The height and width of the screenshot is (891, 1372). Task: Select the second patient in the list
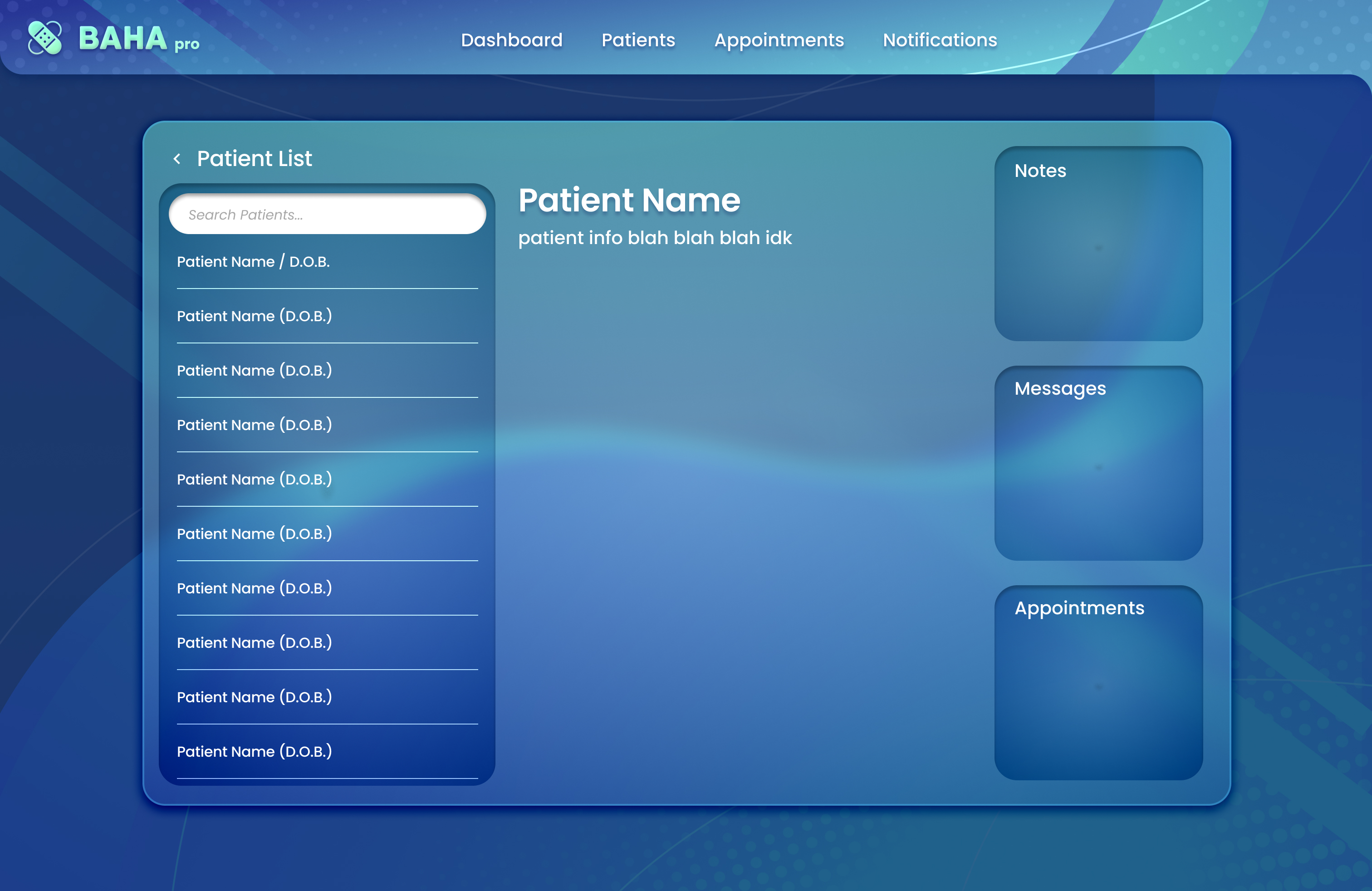click(x=254, y=316)
